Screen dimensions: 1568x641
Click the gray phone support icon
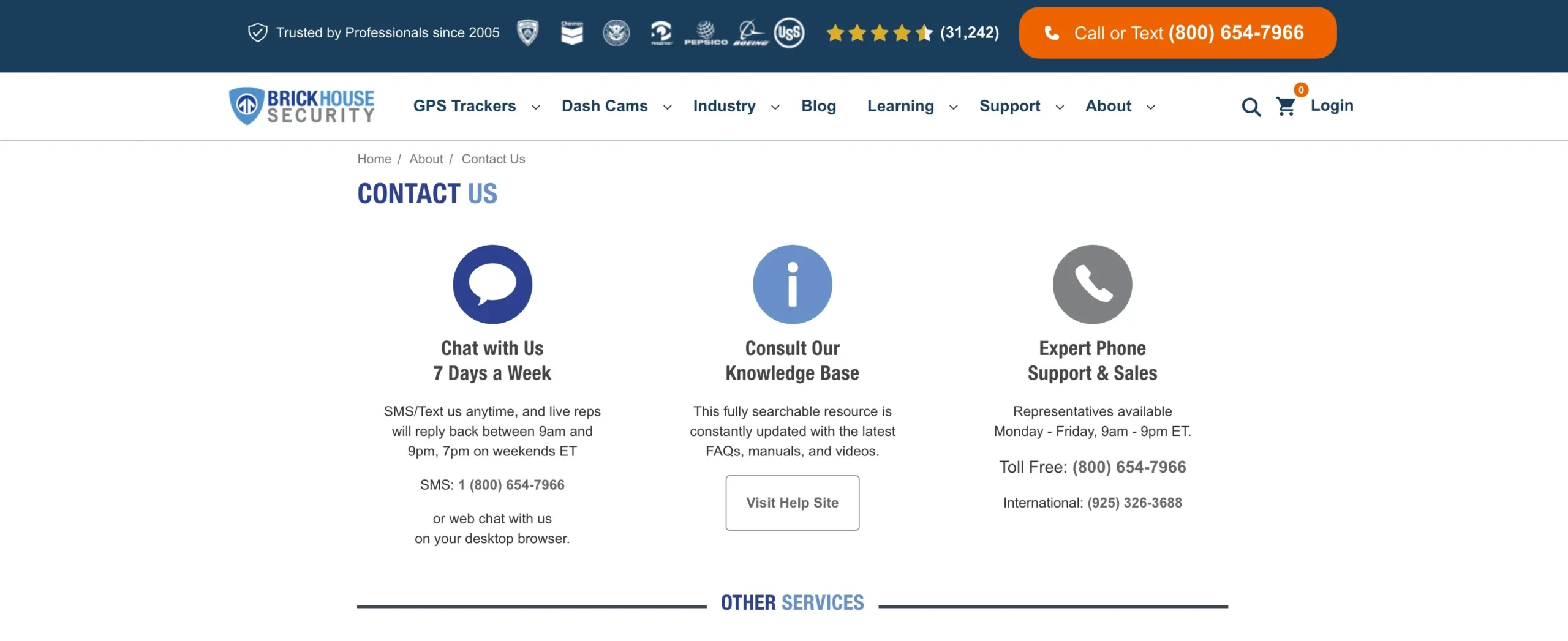[1092, 284]
